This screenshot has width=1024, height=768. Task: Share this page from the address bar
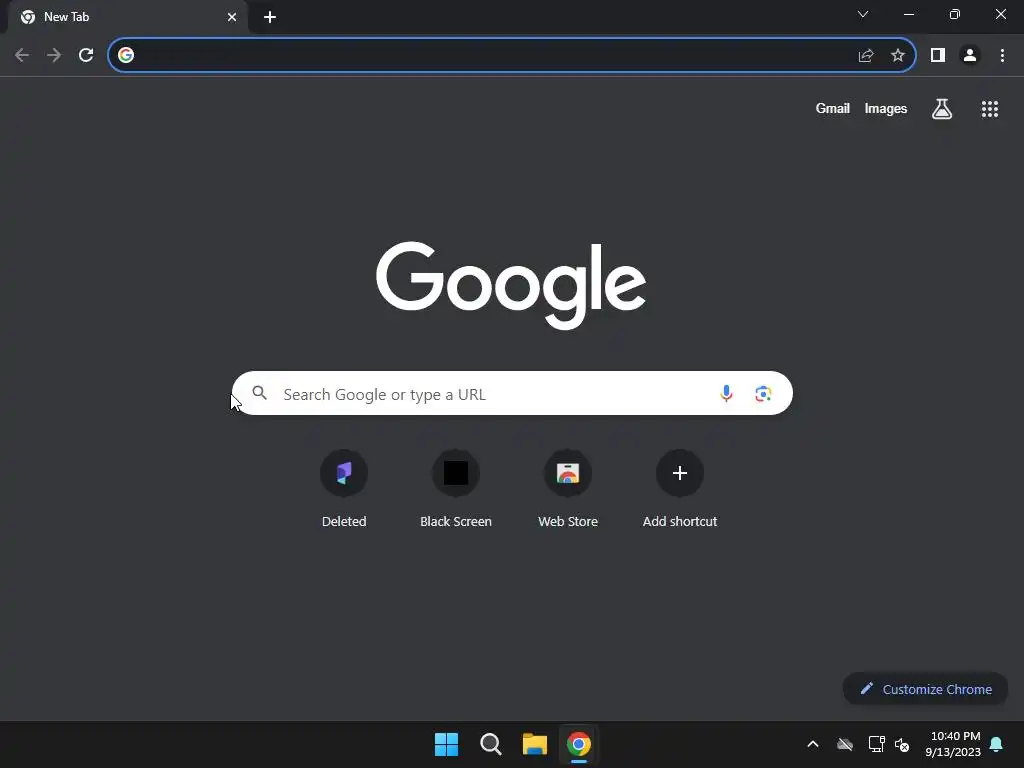866,56
